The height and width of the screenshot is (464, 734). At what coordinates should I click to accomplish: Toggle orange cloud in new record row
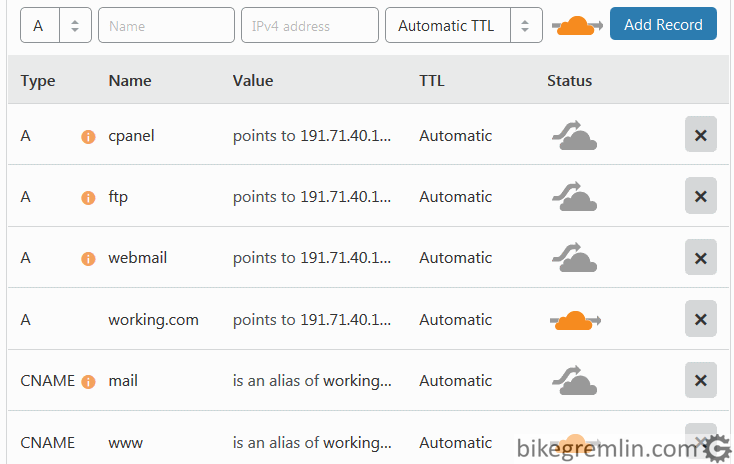[577, 26]
